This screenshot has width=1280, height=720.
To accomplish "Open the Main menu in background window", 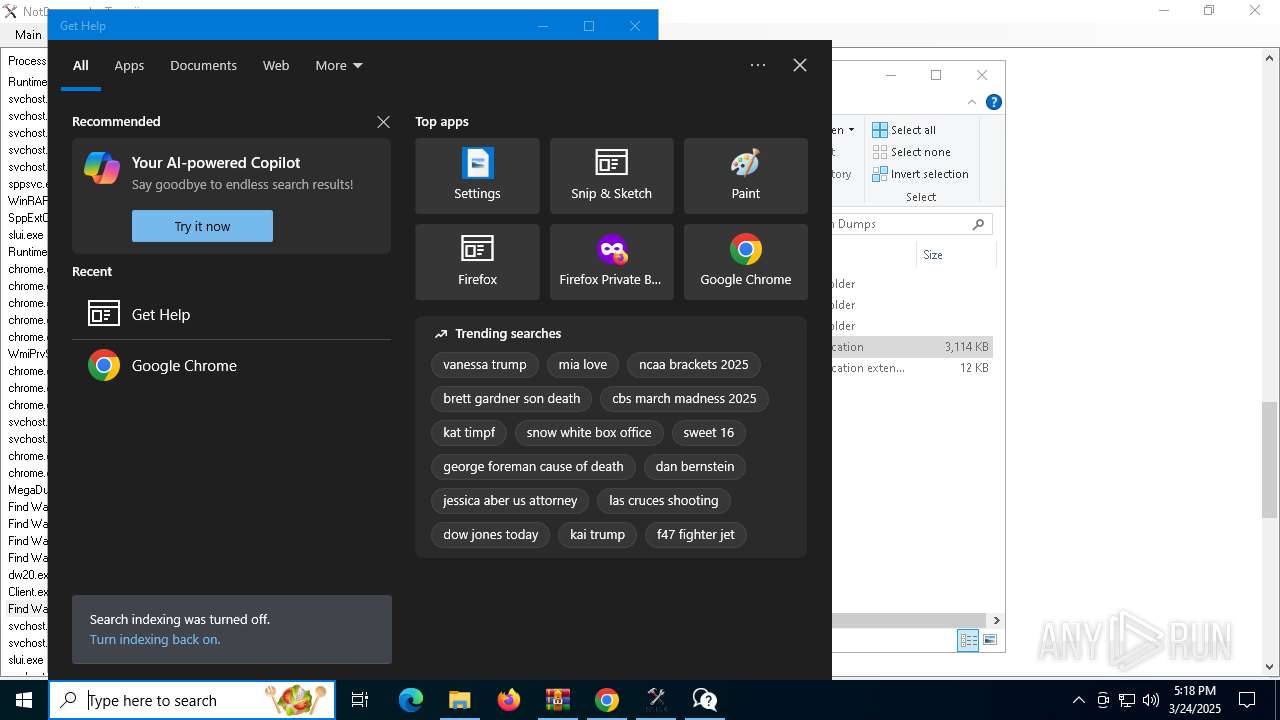I will (28, 34).
